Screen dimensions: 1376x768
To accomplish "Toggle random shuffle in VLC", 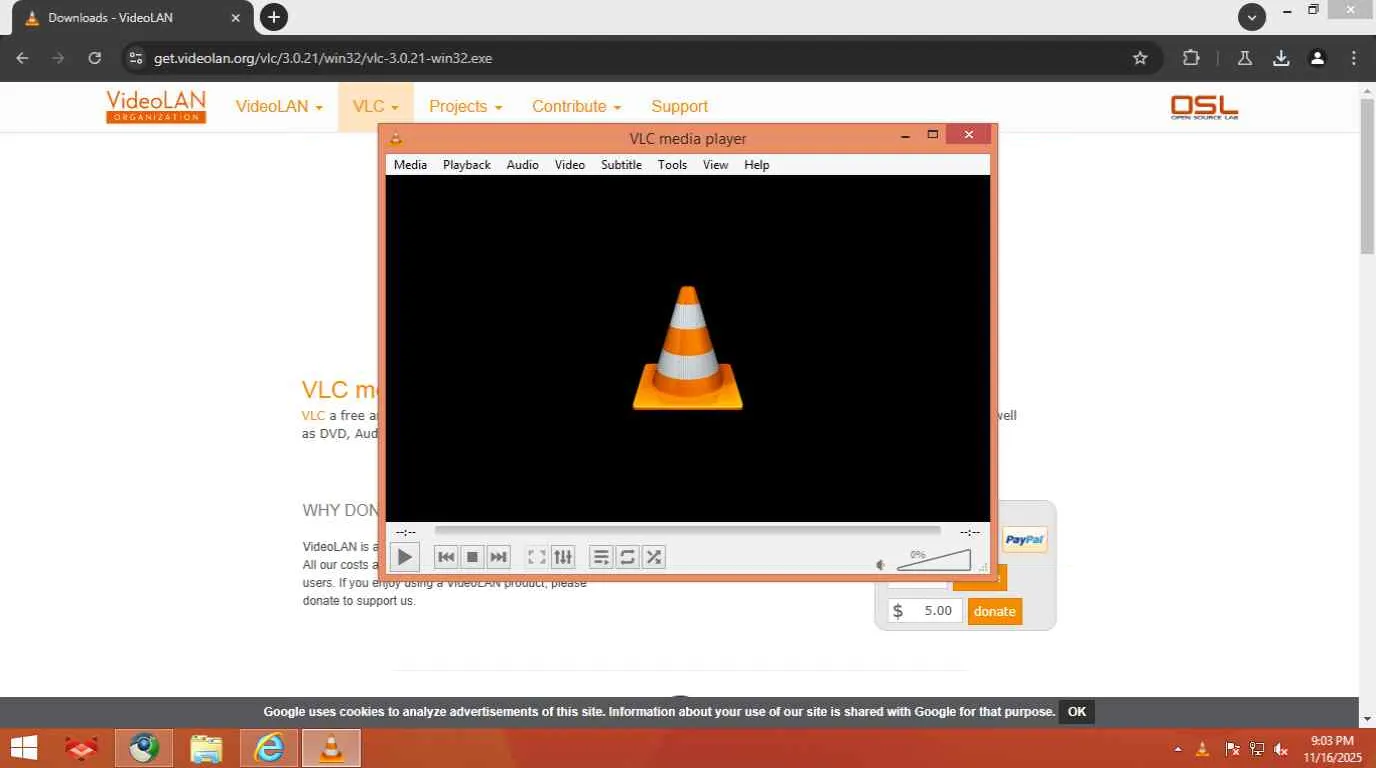I will (653, 557).
